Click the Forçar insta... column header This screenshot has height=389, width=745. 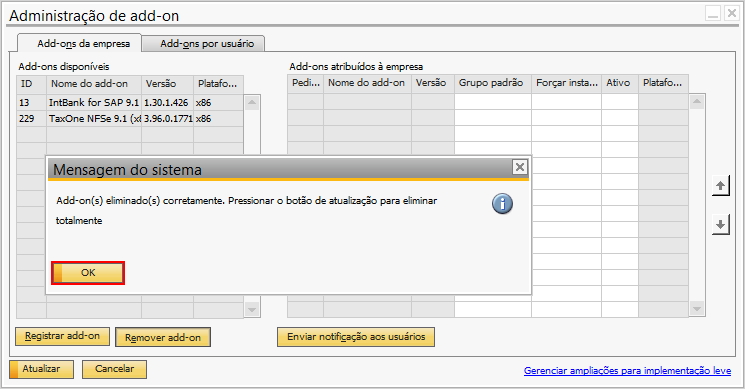566,83
